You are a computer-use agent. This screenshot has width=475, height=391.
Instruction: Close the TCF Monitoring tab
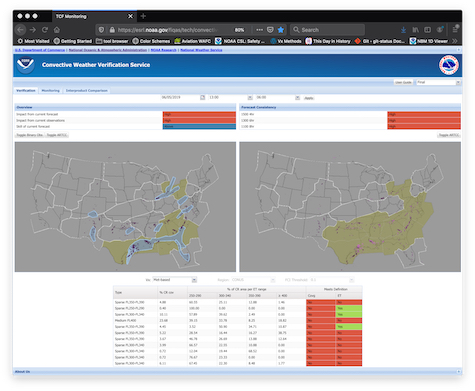tap(130, 16)
